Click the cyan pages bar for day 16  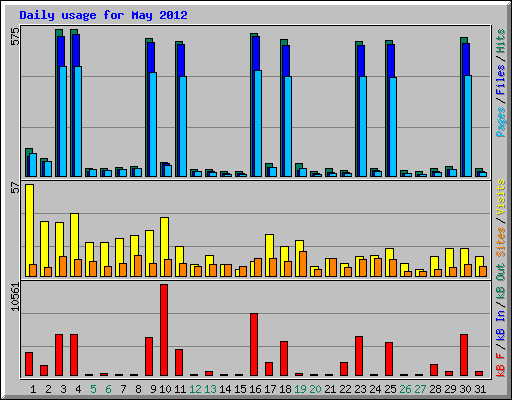coord(258,123)
